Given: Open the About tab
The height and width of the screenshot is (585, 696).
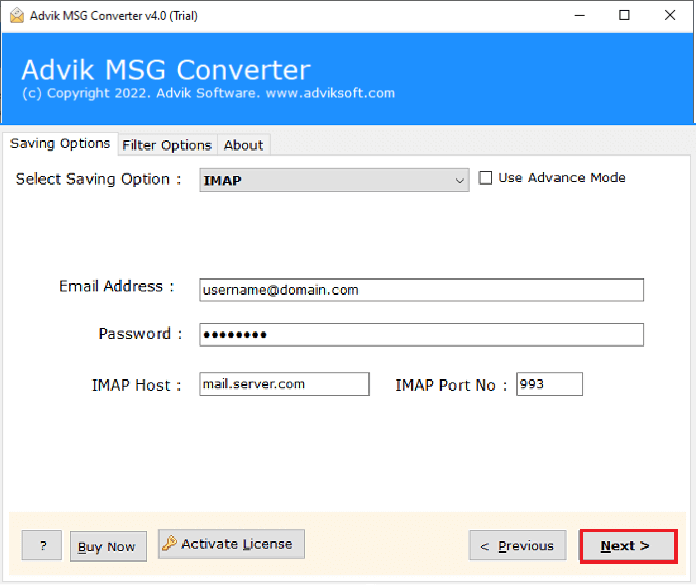Looking at the screenshot, I should point(243,145).
